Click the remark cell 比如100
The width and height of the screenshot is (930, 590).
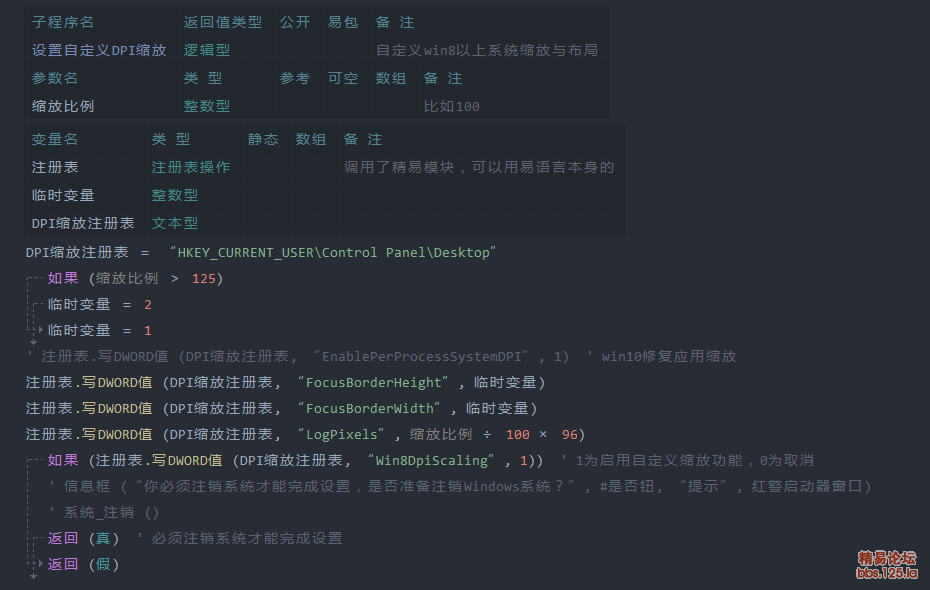(451, 106)
